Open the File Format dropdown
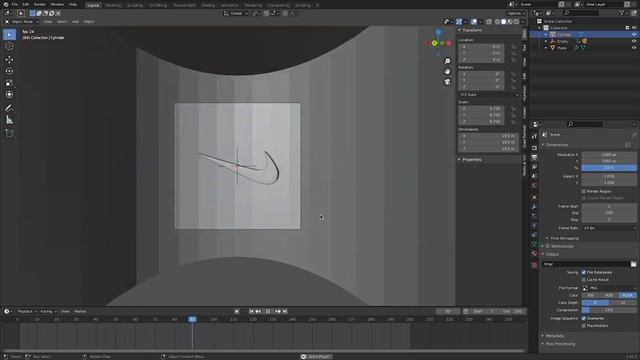640x360 pixels. (609, 288)
